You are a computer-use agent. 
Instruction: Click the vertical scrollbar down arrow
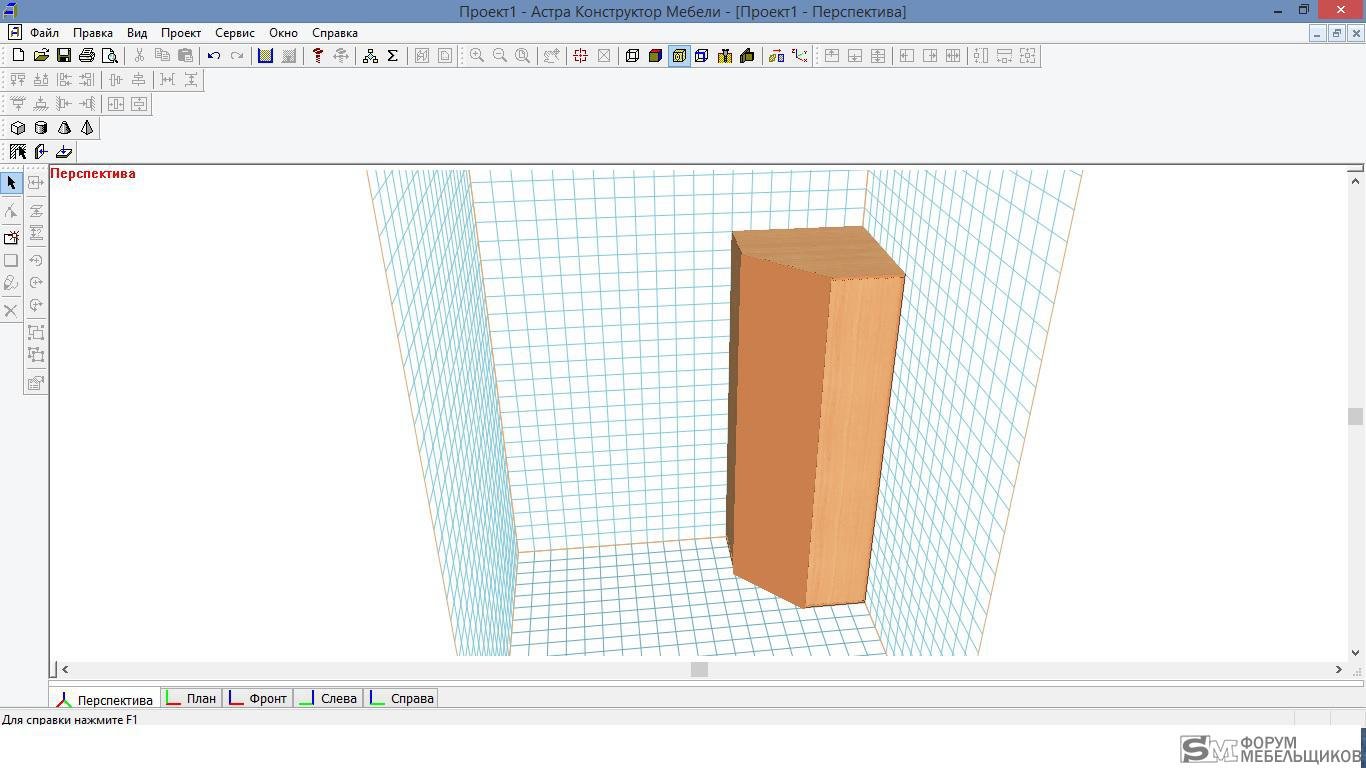1355,653
